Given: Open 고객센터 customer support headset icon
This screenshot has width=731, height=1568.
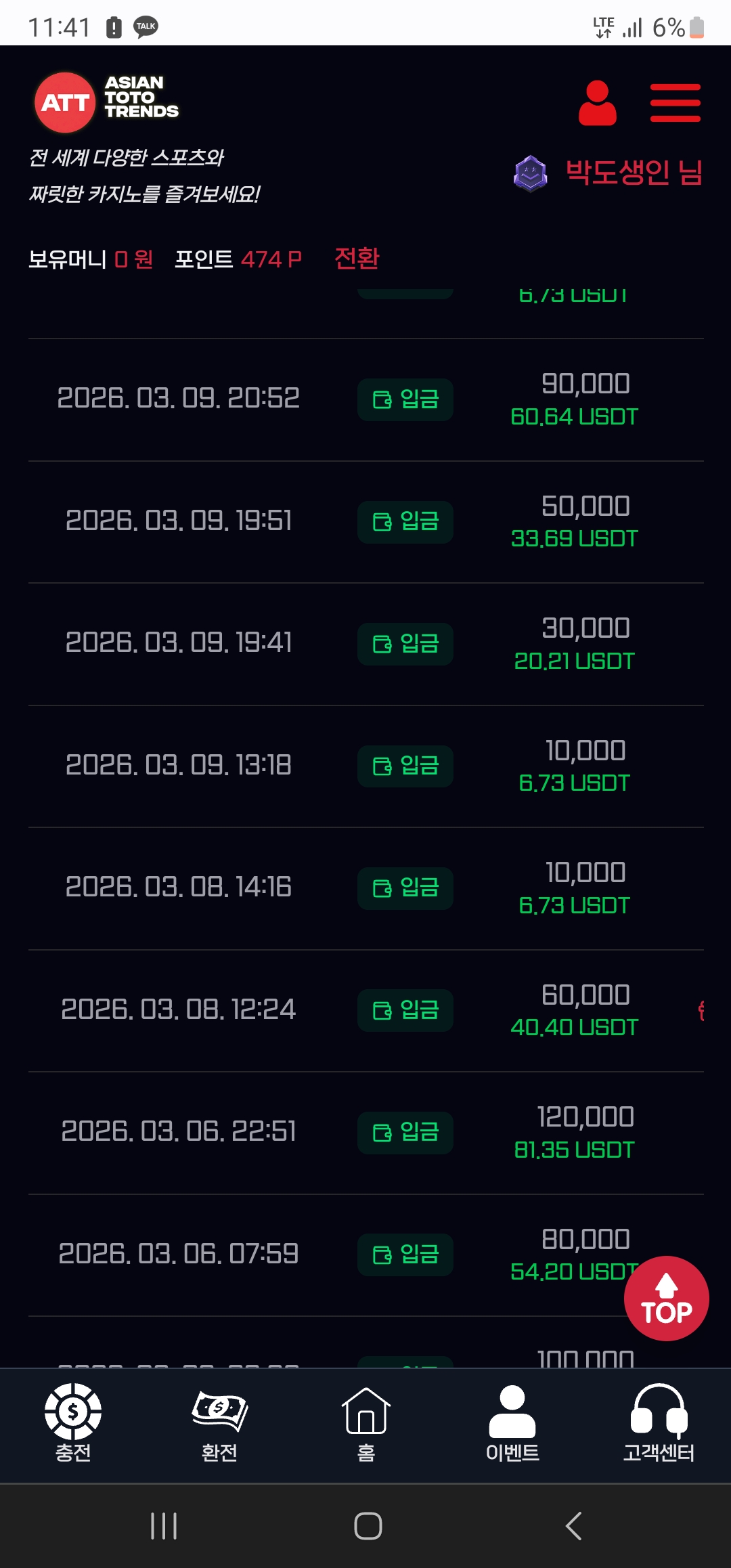Looking at the screenshot, I should (659, 1422).
